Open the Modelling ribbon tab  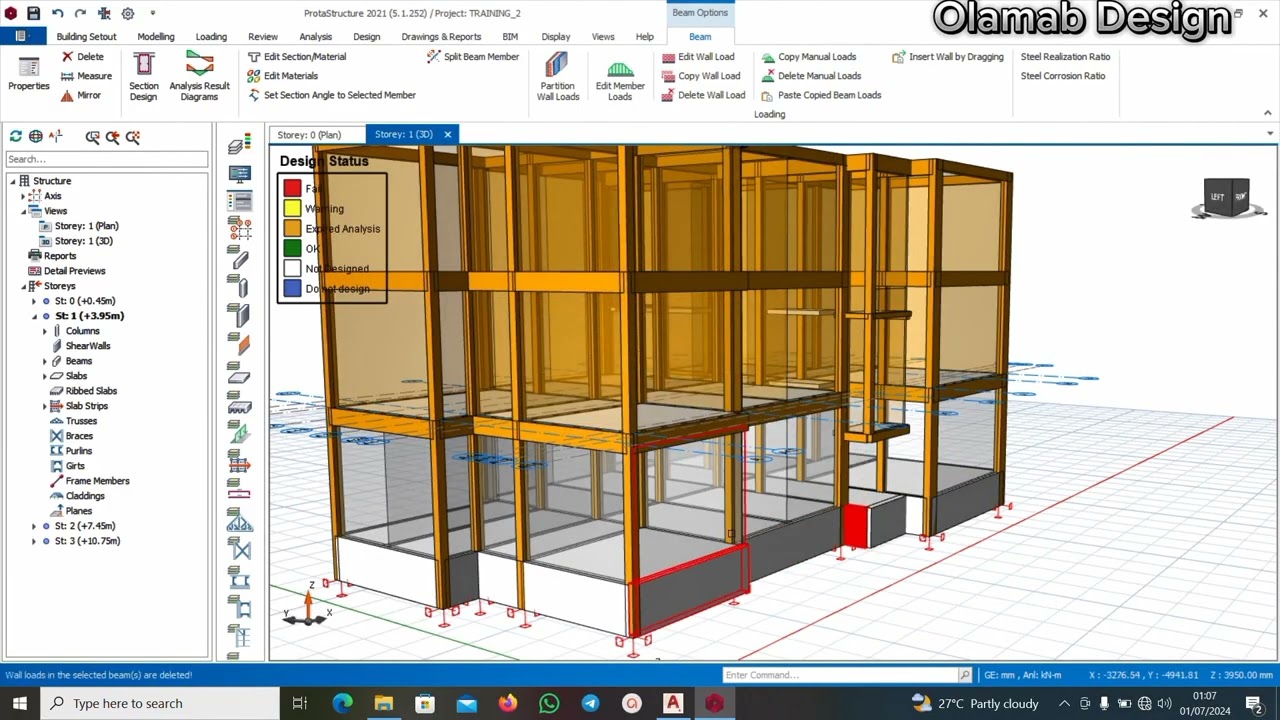click(156, 36)
